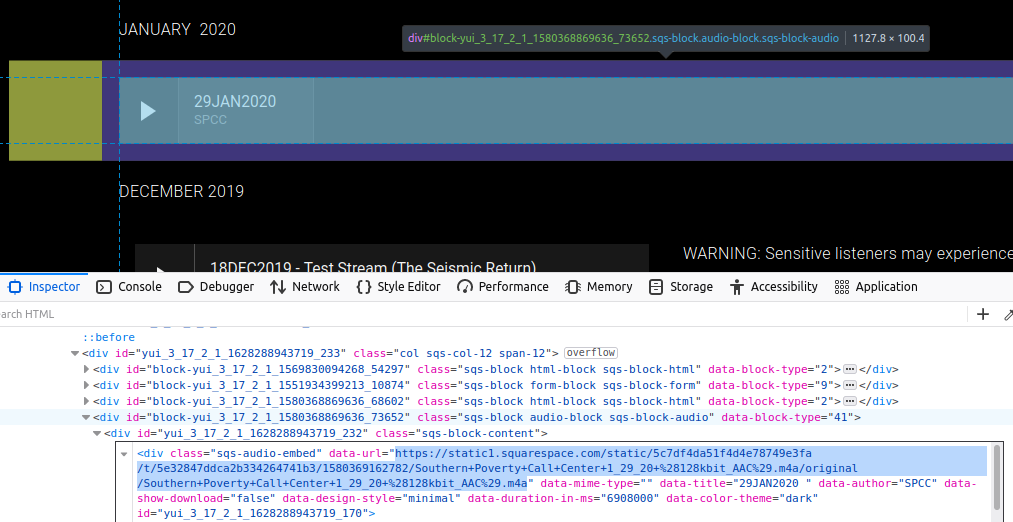Switch to the Memory tab
The width and height of the screenshot is (1013, 522).
(x=598, y=287)
